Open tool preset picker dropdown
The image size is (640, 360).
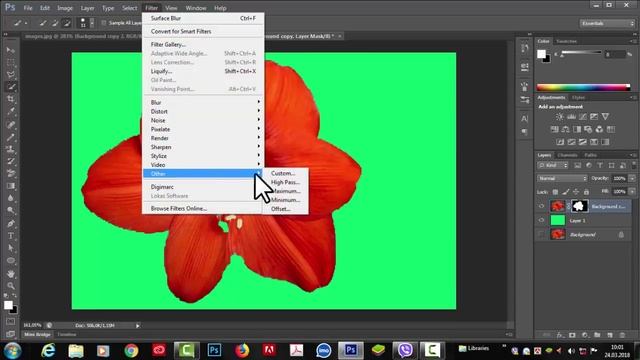pos(26,23)
